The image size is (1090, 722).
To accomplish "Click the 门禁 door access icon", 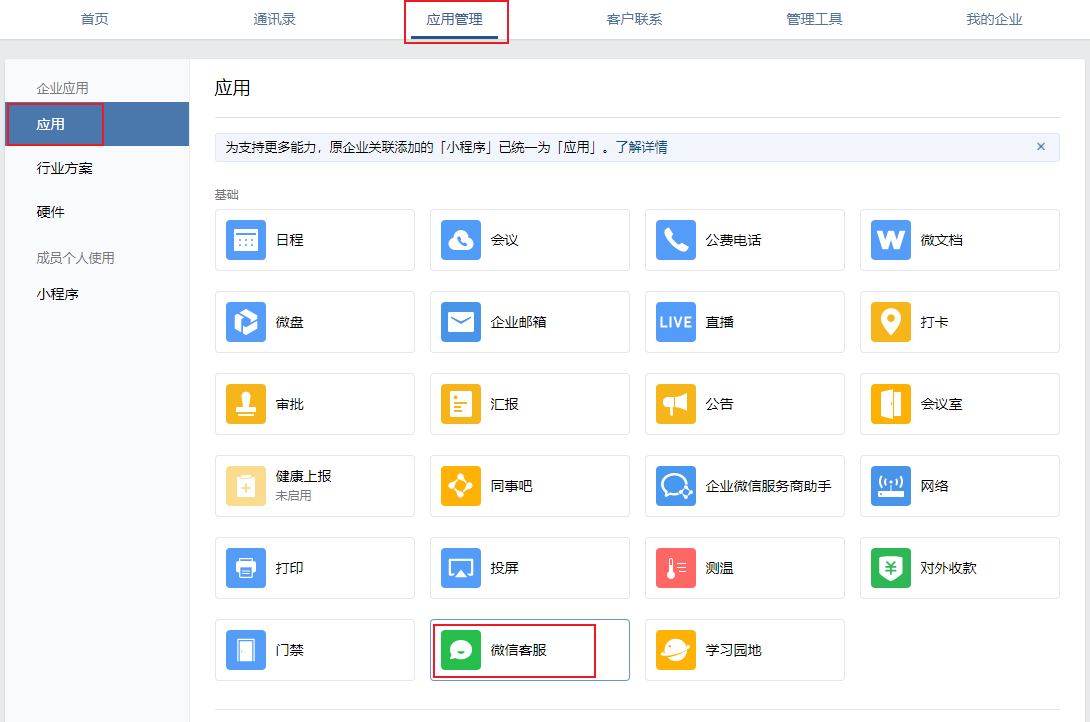I will [245, 650].
